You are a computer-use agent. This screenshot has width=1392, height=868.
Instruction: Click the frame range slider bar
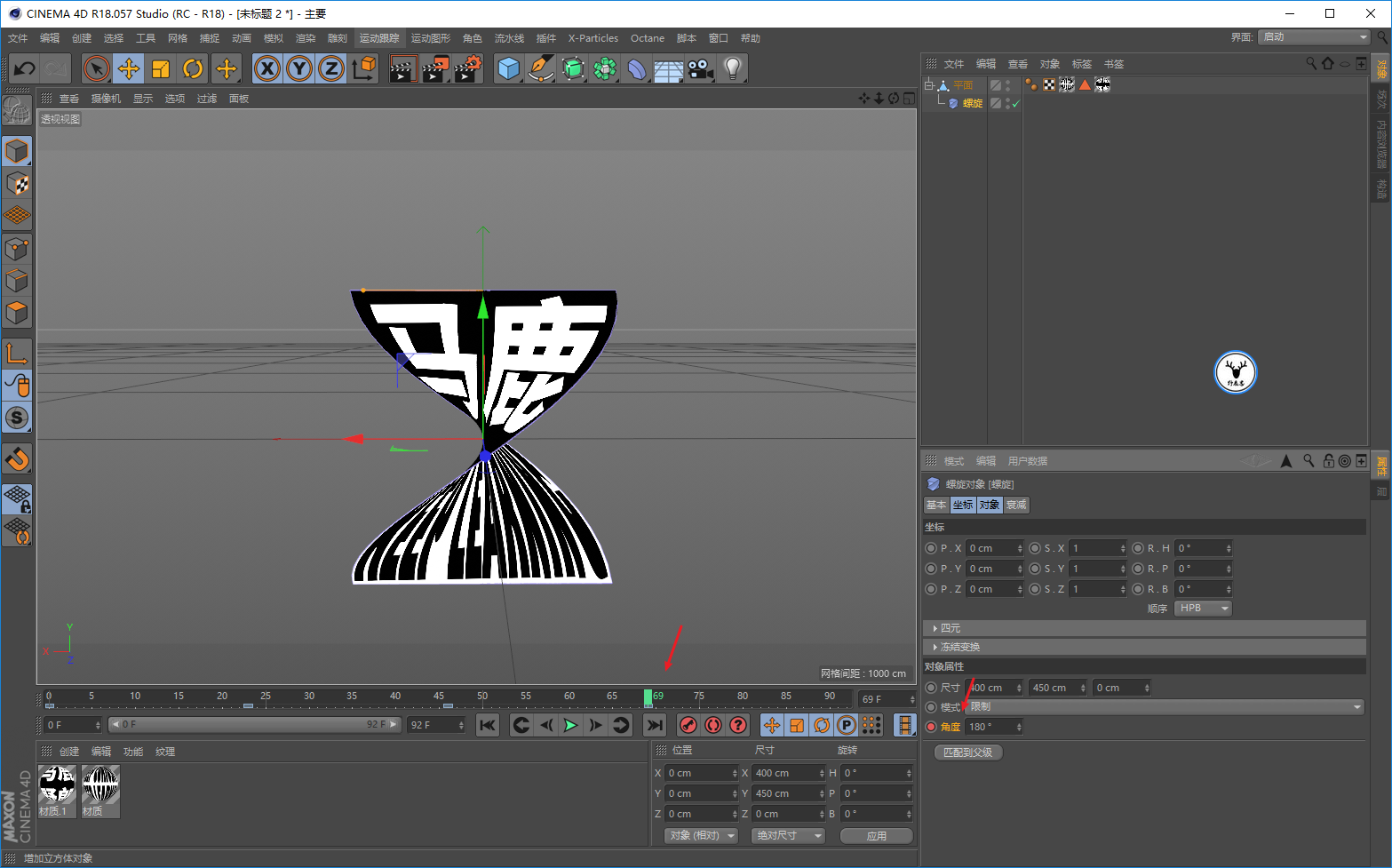coord(255,725)
